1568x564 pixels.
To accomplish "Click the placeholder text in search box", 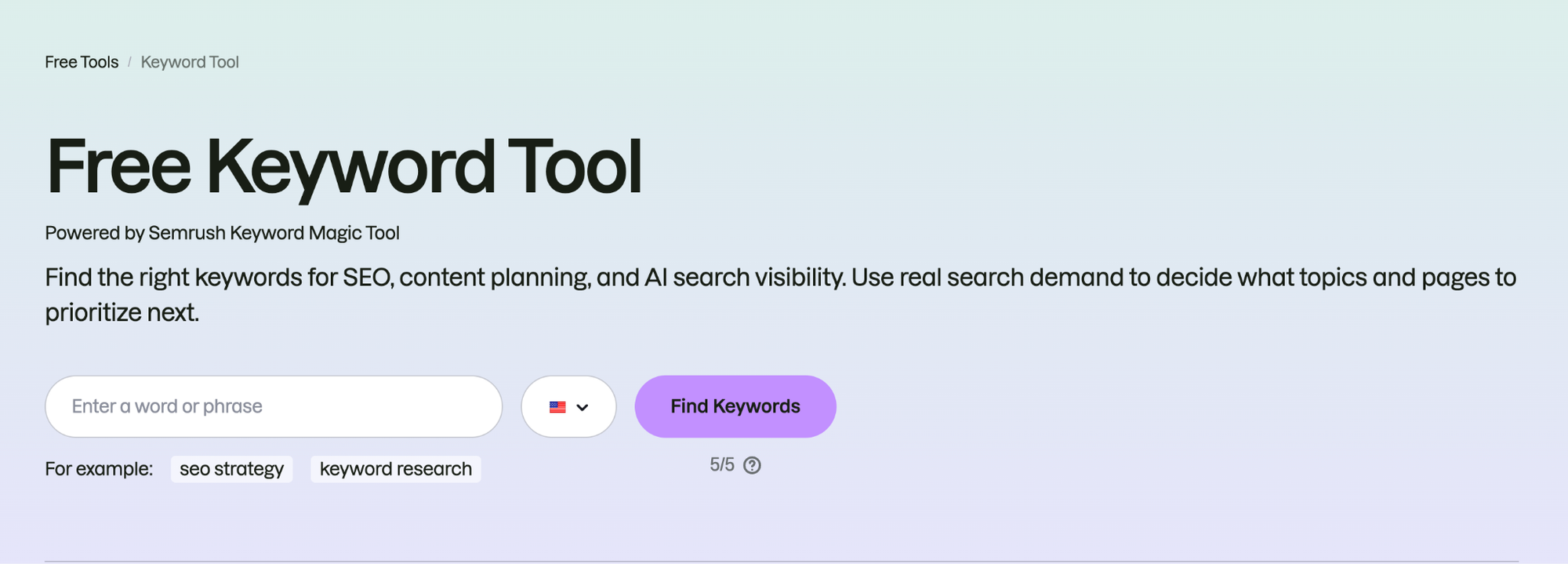I will click(167, 406).
